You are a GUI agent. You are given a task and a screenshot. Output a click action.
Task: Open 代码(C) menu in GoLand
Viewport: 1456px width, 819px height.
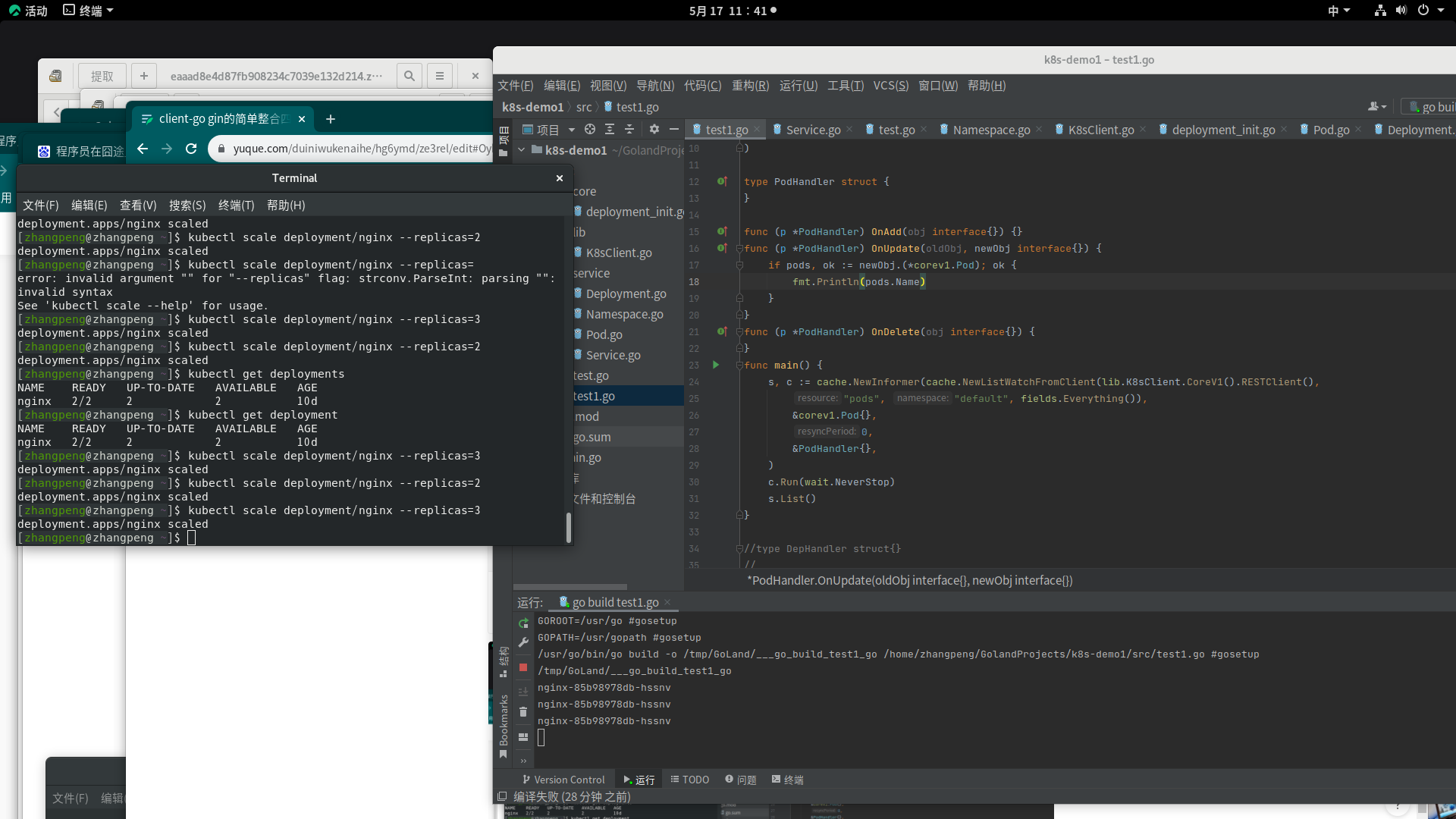click(x=702, y=86)
